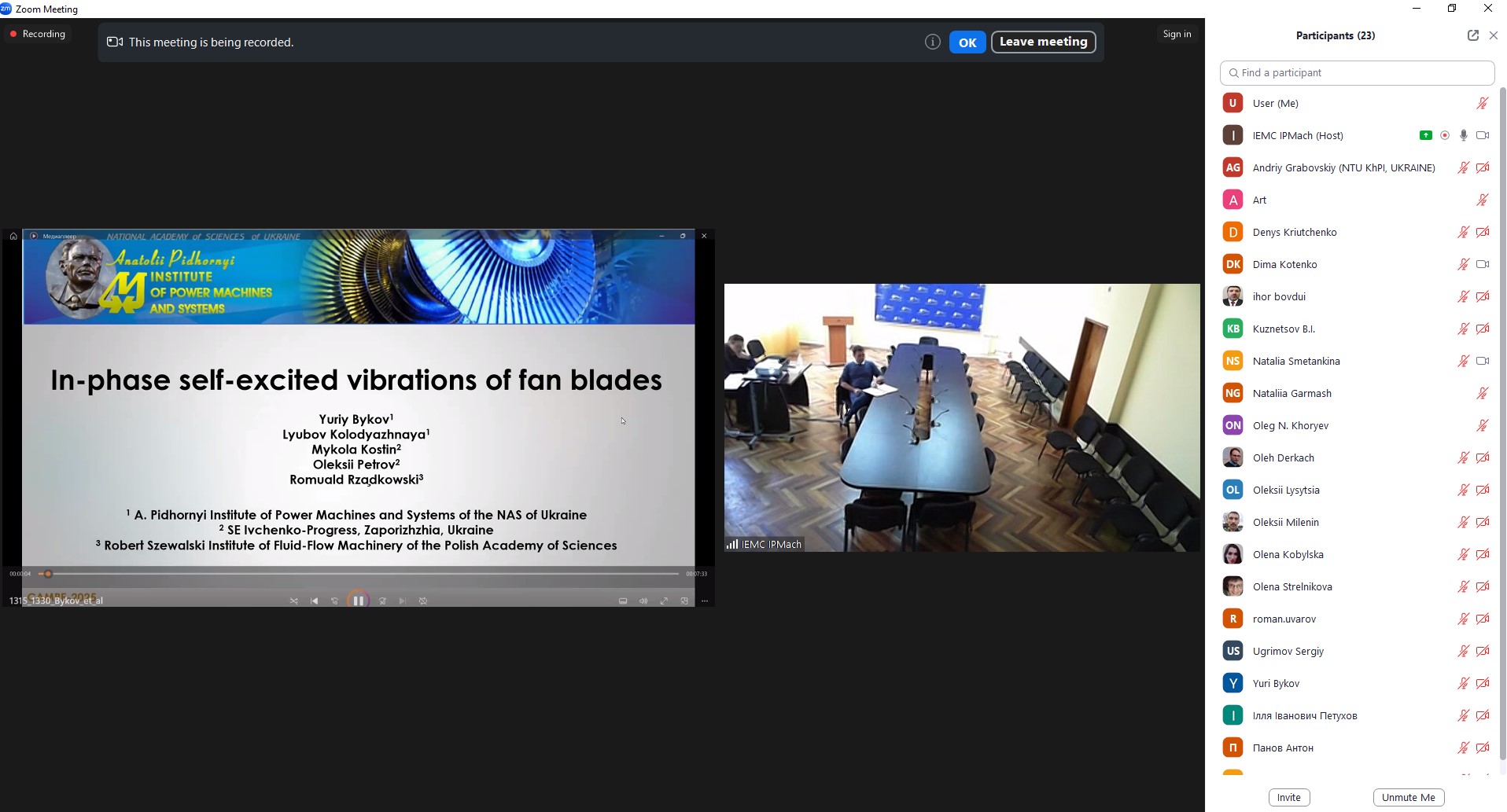Click the meeting recording info icon
This screenshot has width=1507, height=812.
pos(932,42)
